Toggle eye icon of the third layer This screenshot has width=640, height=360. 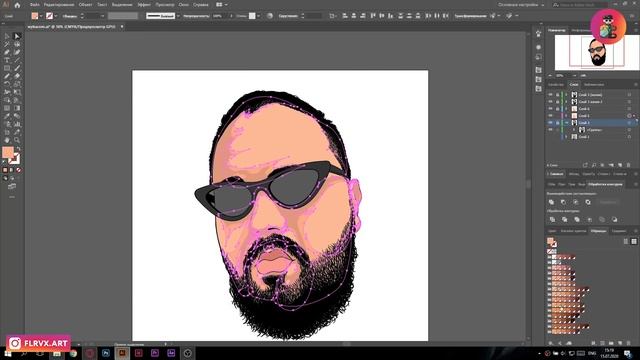pos(550,109)
